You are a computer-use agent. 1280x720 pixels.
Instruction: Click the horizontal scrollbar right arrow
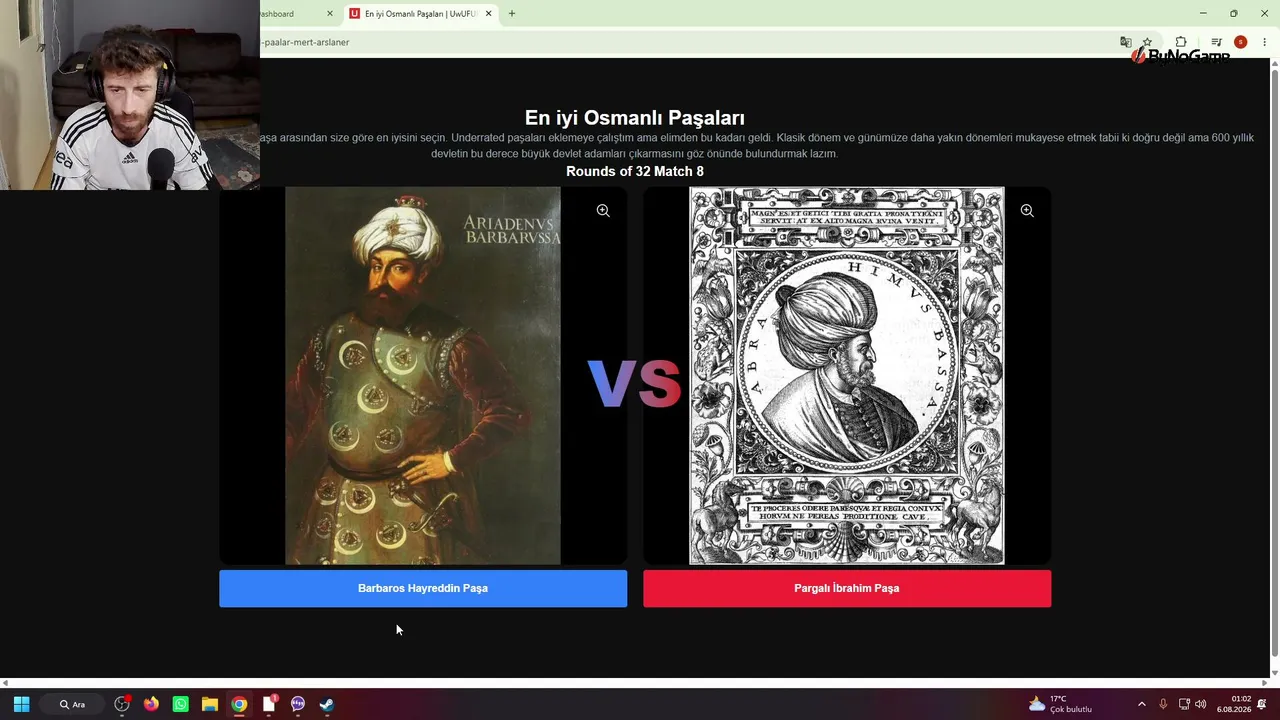coord(1264,683)
